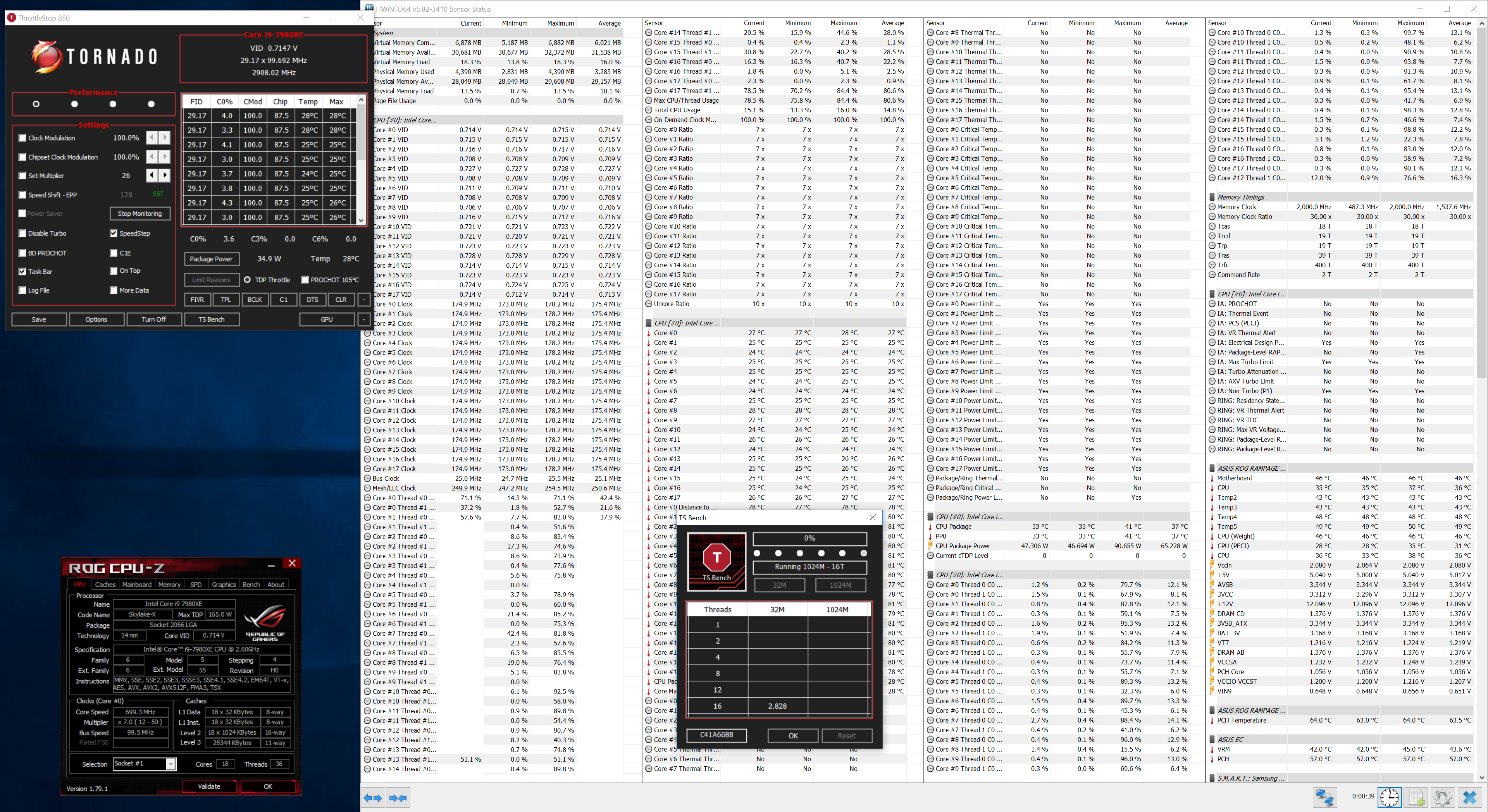Select the first Performance profile radio dot
This screenshot has width=1488, height=812.
[36, 104]
